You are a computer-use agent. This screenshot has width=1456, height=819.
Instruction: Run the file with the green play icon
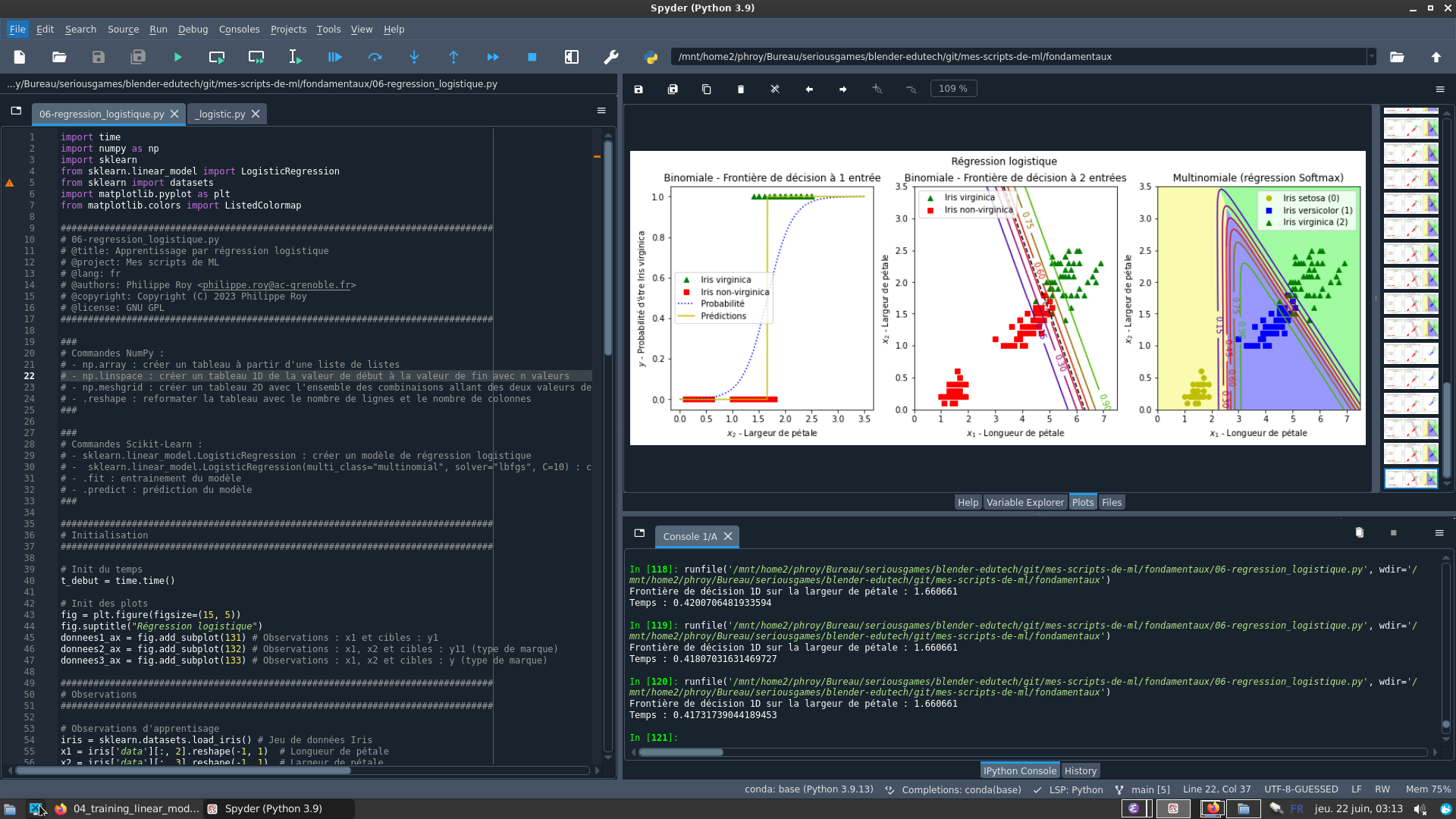pos(177,57)
